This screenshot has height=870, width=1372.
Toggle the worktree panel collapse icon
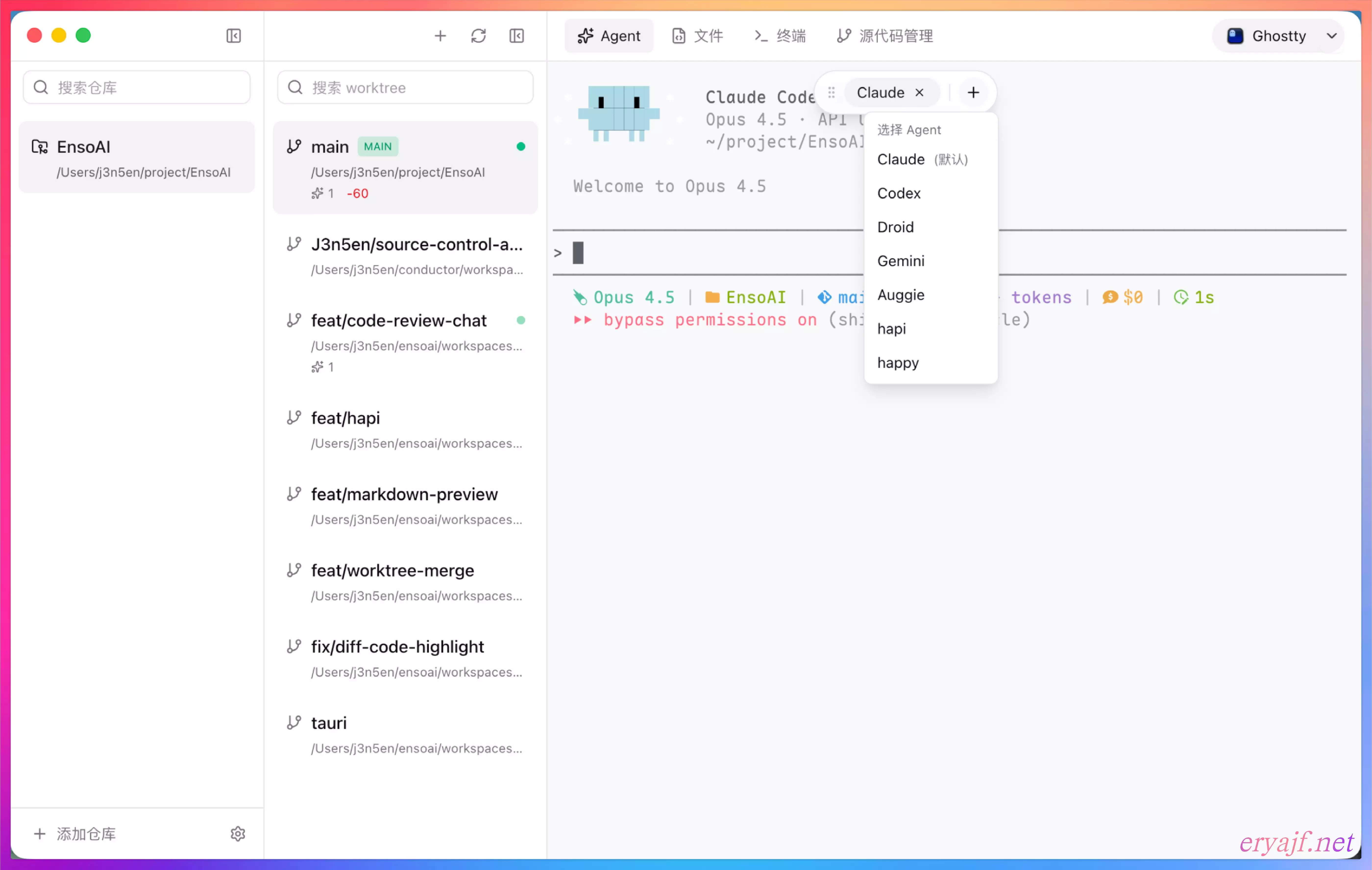tap(516, 36)
